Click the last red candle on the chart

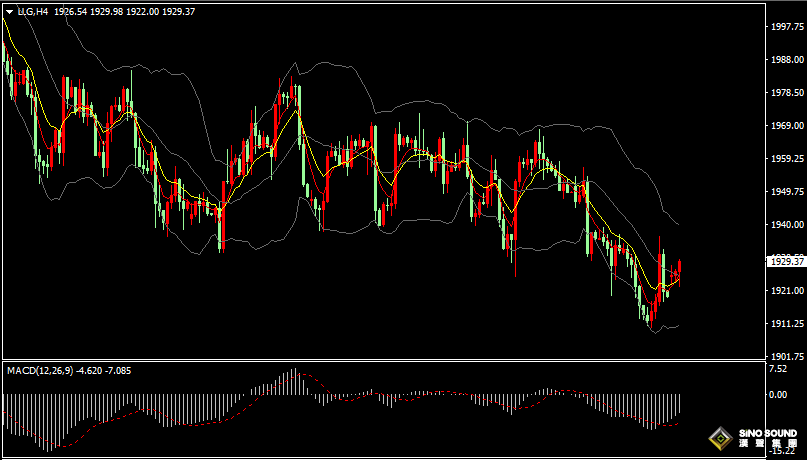tap(680, 267)
